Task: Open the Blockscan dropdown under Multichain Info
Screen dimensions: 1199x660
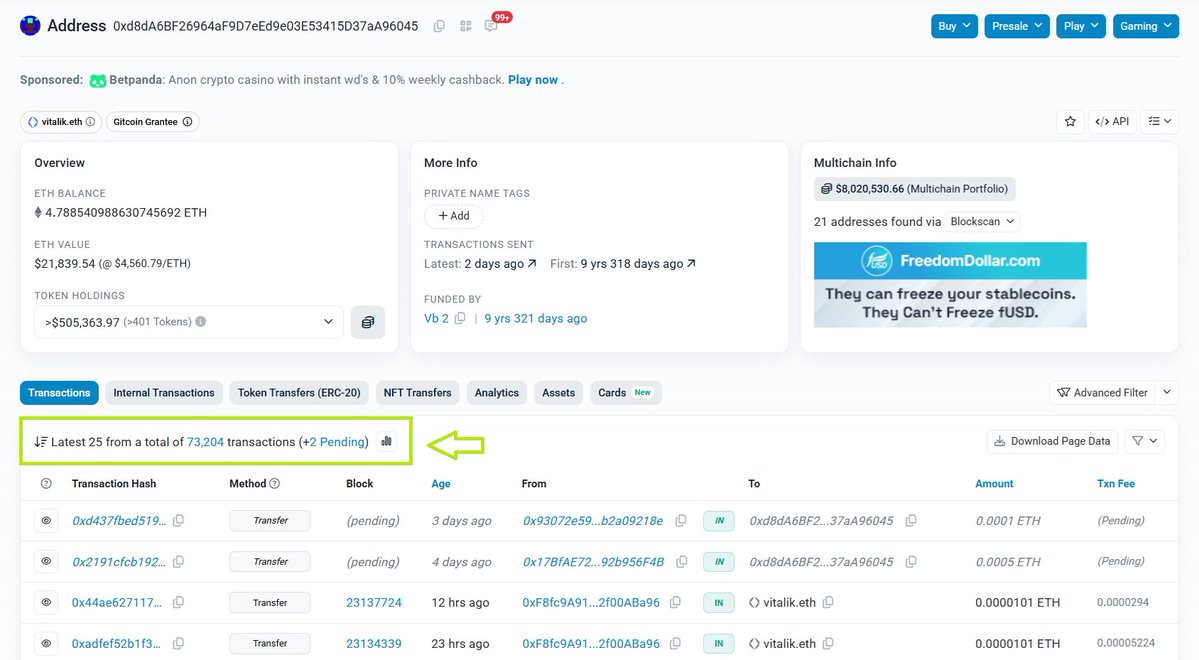Action: [x=981, y=221]
